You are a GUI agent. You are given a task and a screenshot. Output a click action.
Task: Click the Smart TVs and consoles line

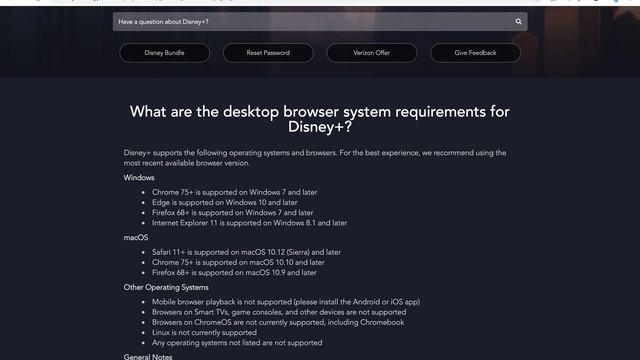[279, 312]
